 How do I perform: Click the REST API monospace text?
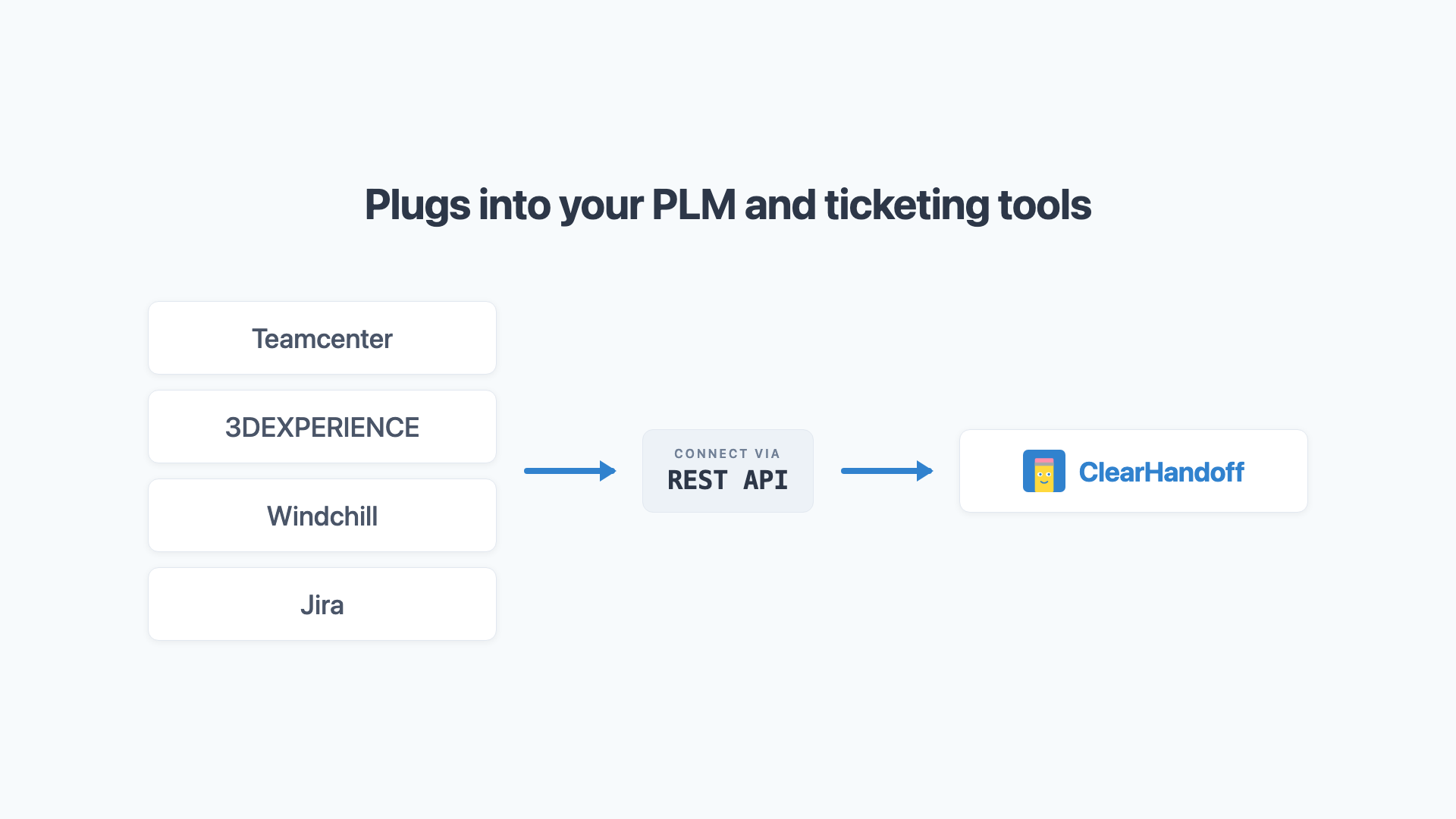click(x=728, y=480)
